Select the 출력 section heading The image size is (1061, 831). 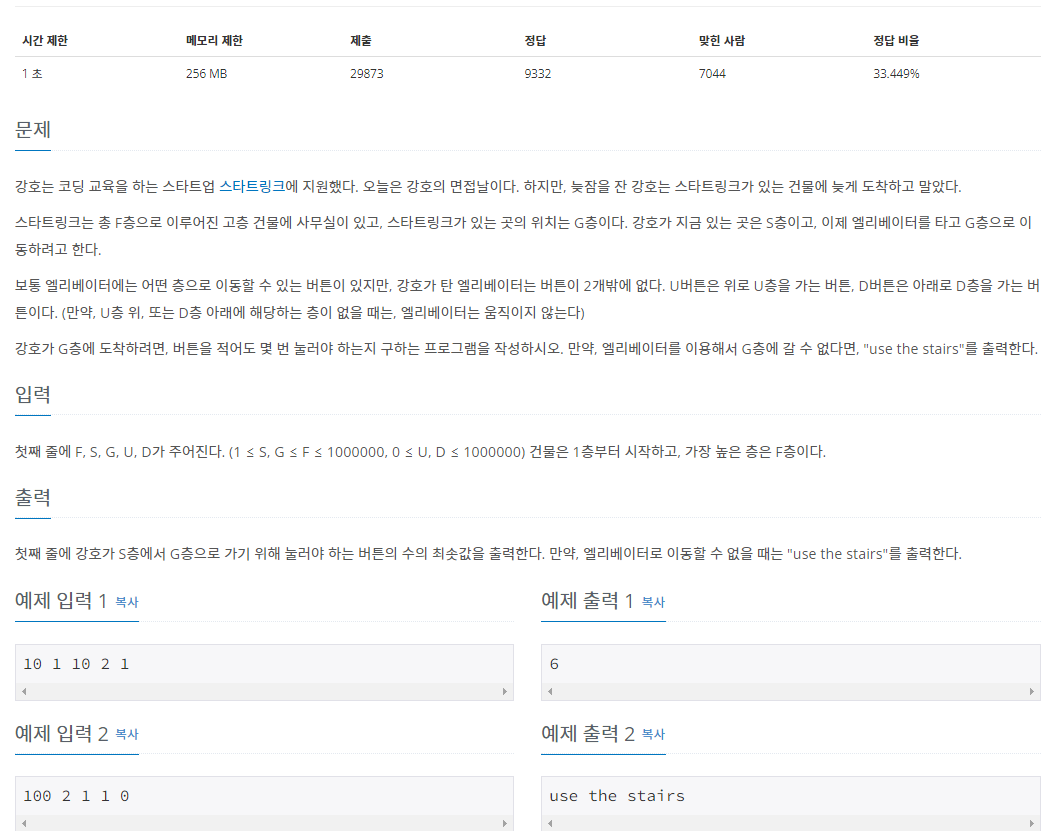33,498
